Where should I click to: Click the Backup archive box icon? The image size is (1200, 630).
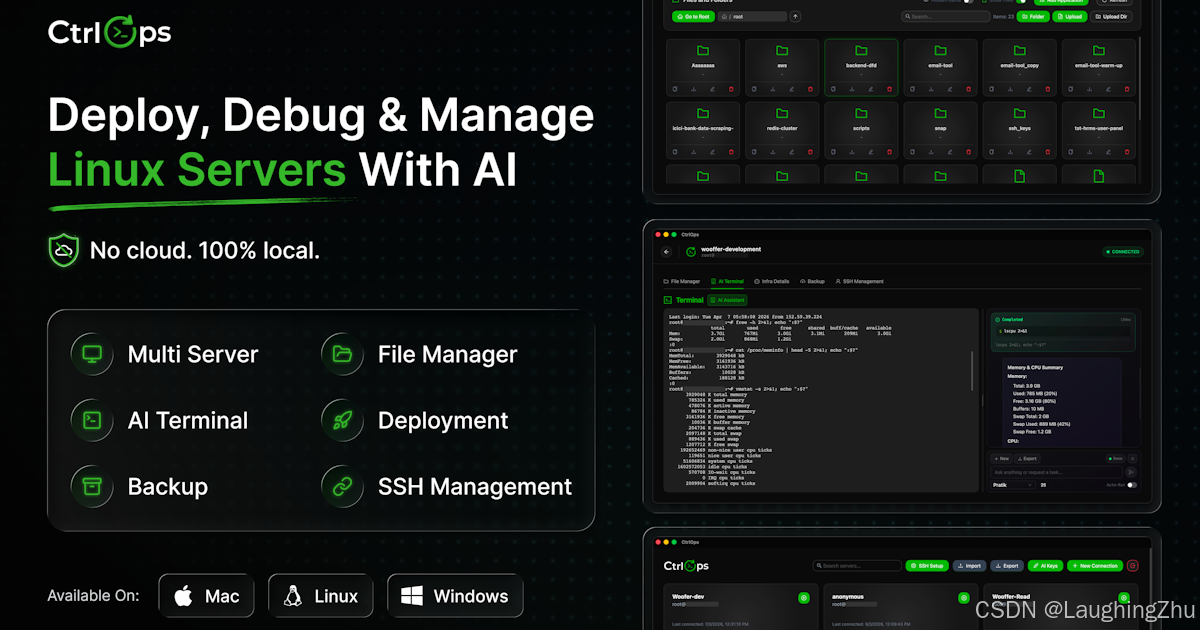[x=92, y=486]
